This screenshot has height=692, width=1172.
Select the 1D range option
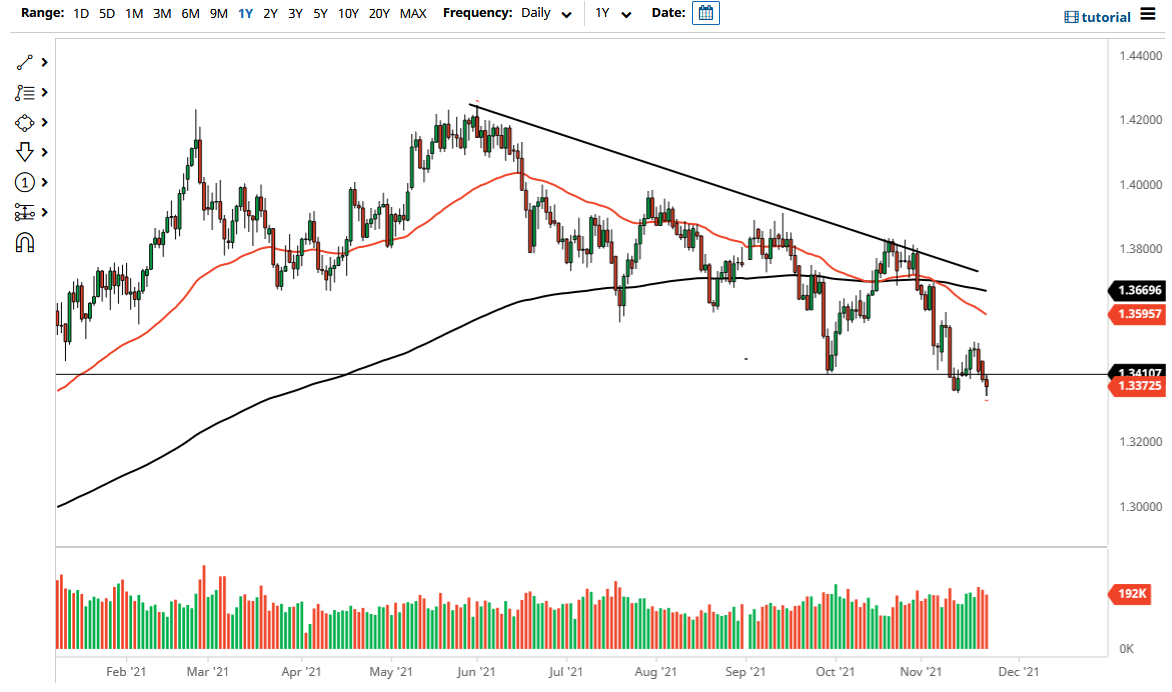80,14
